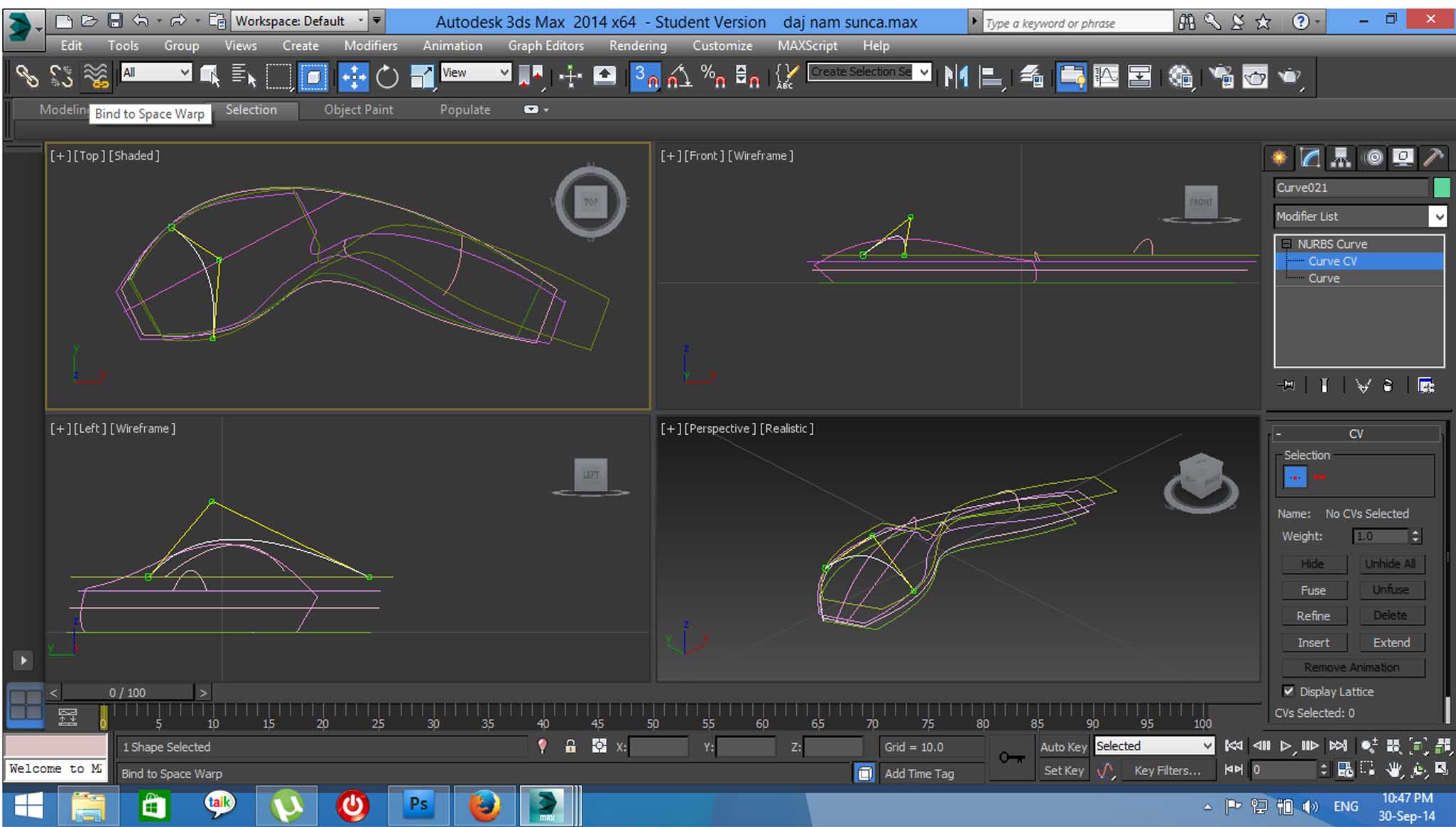The width and height of the screenshot is (1456, 827).
Task: Click the green object color swatch
Action: coord(1442,188)
